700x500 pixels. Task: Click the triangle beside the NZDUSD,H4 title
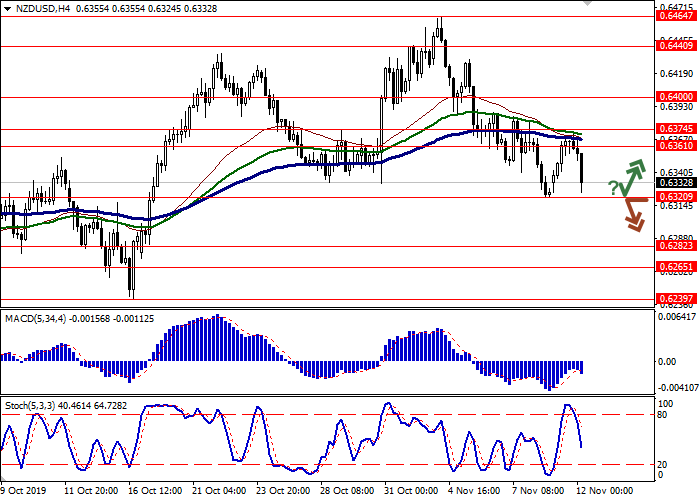click(6, 6)
